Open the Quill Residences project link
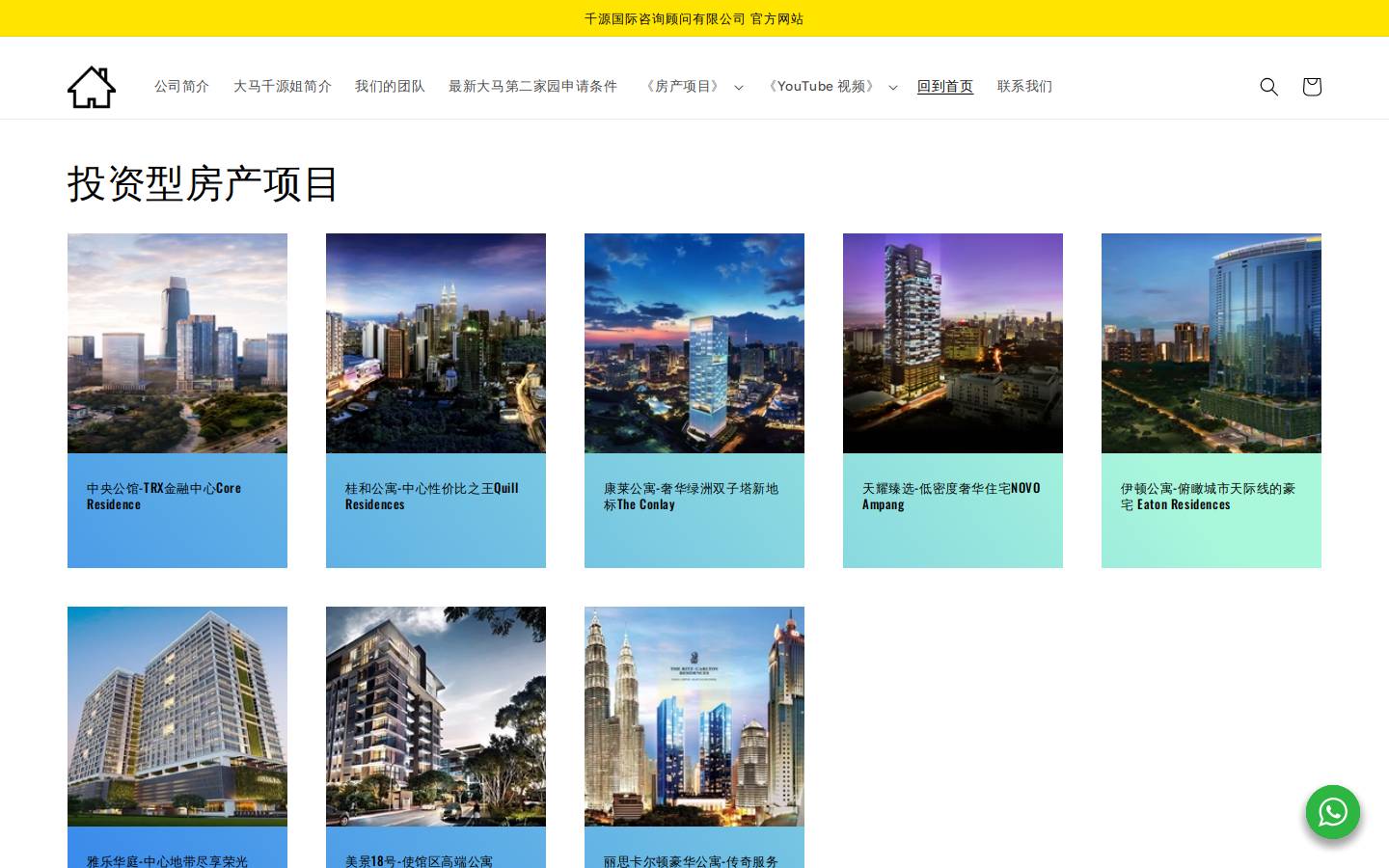The image size is (1389, 868). [432, 496]
